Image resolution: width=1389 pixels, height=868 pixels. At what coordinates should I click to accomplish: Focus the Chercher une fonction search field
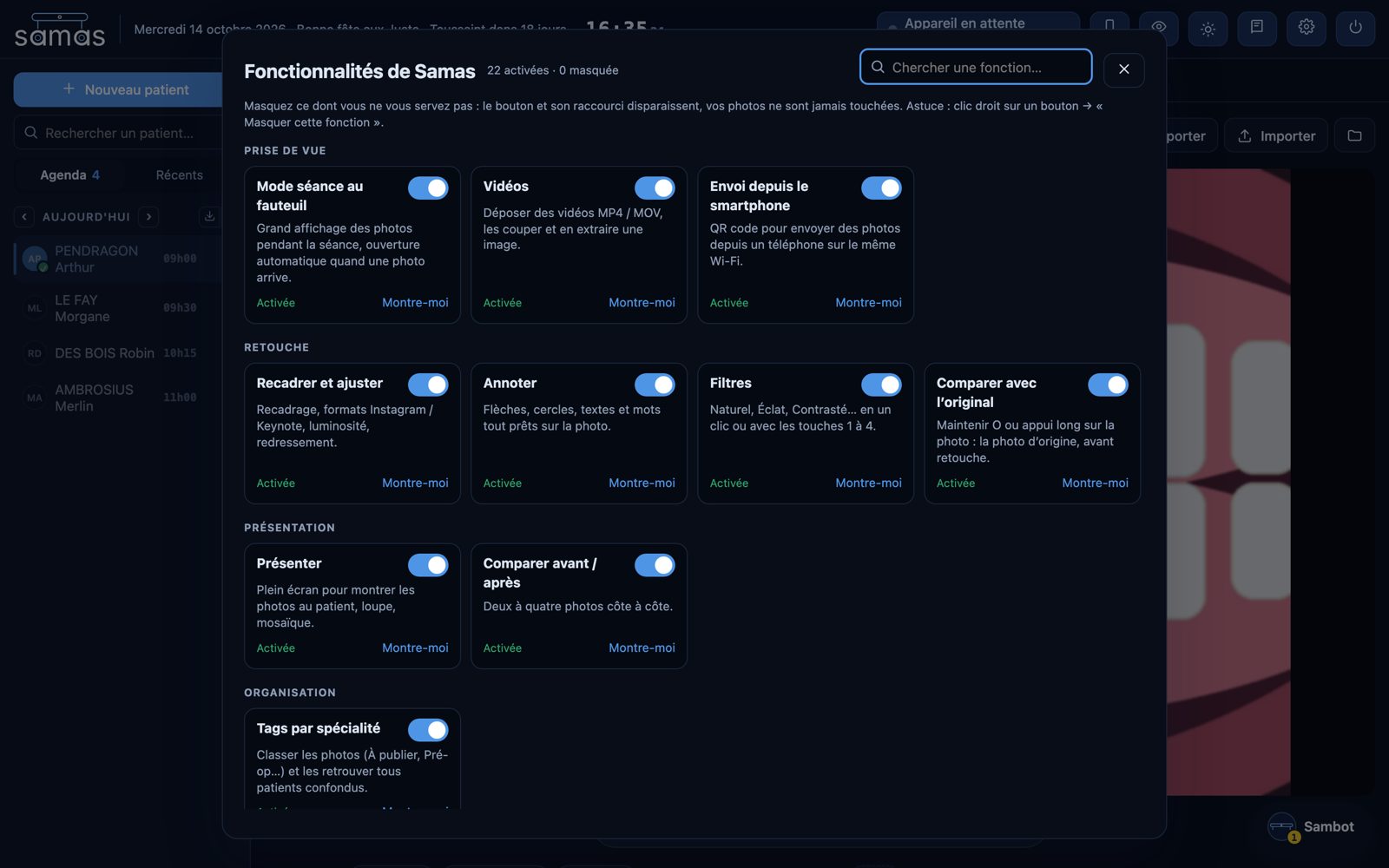[976, 67]
